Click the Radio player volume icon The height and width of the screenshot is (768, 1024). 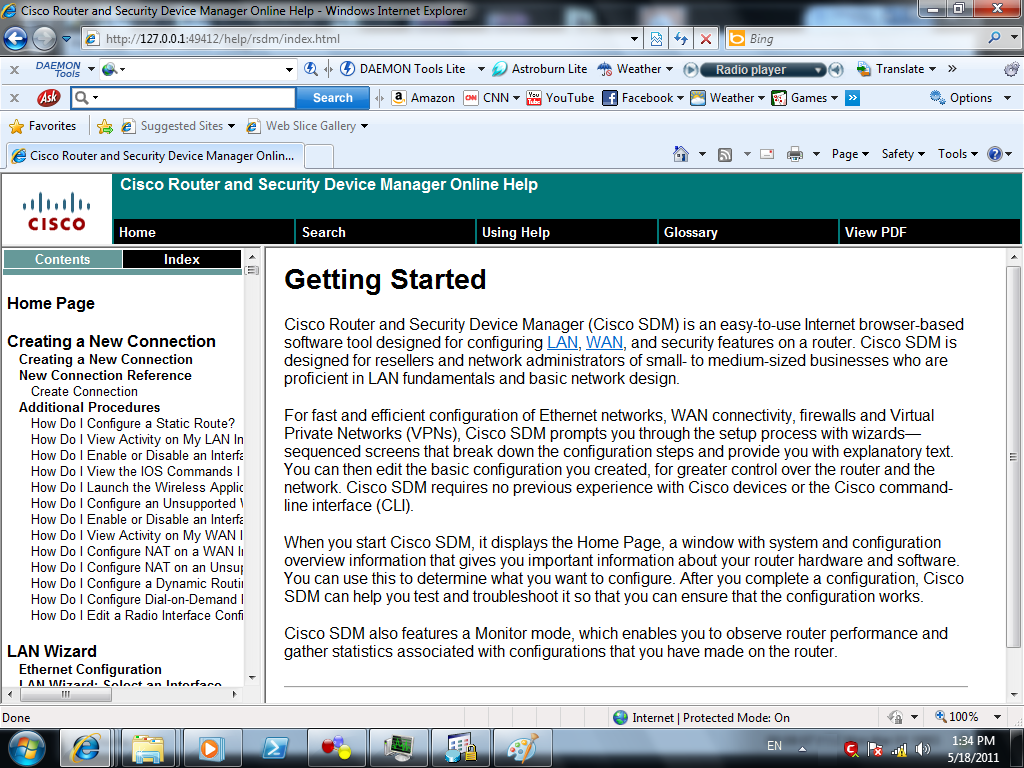pos(836,69)
